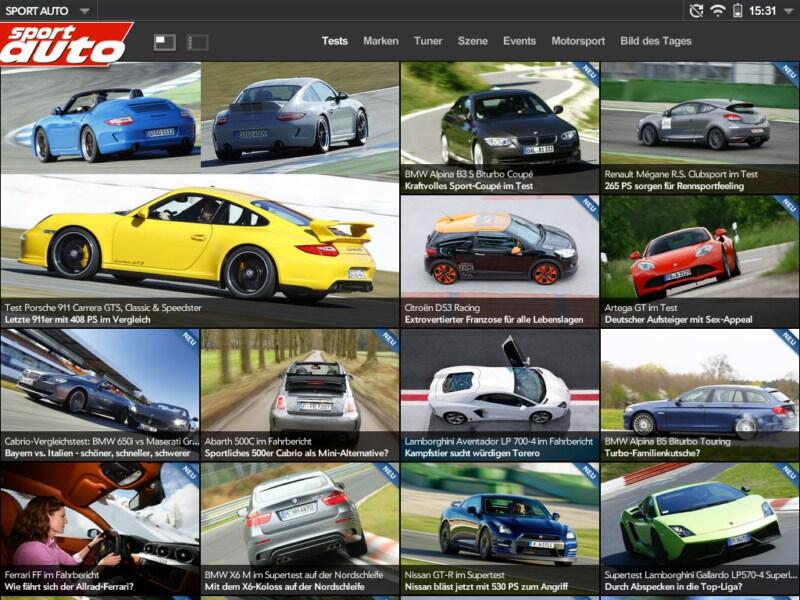Tap NEU badge on Ferrari FF tile
The height and width of the screenshot is (600, 800).
coord(188,473)
